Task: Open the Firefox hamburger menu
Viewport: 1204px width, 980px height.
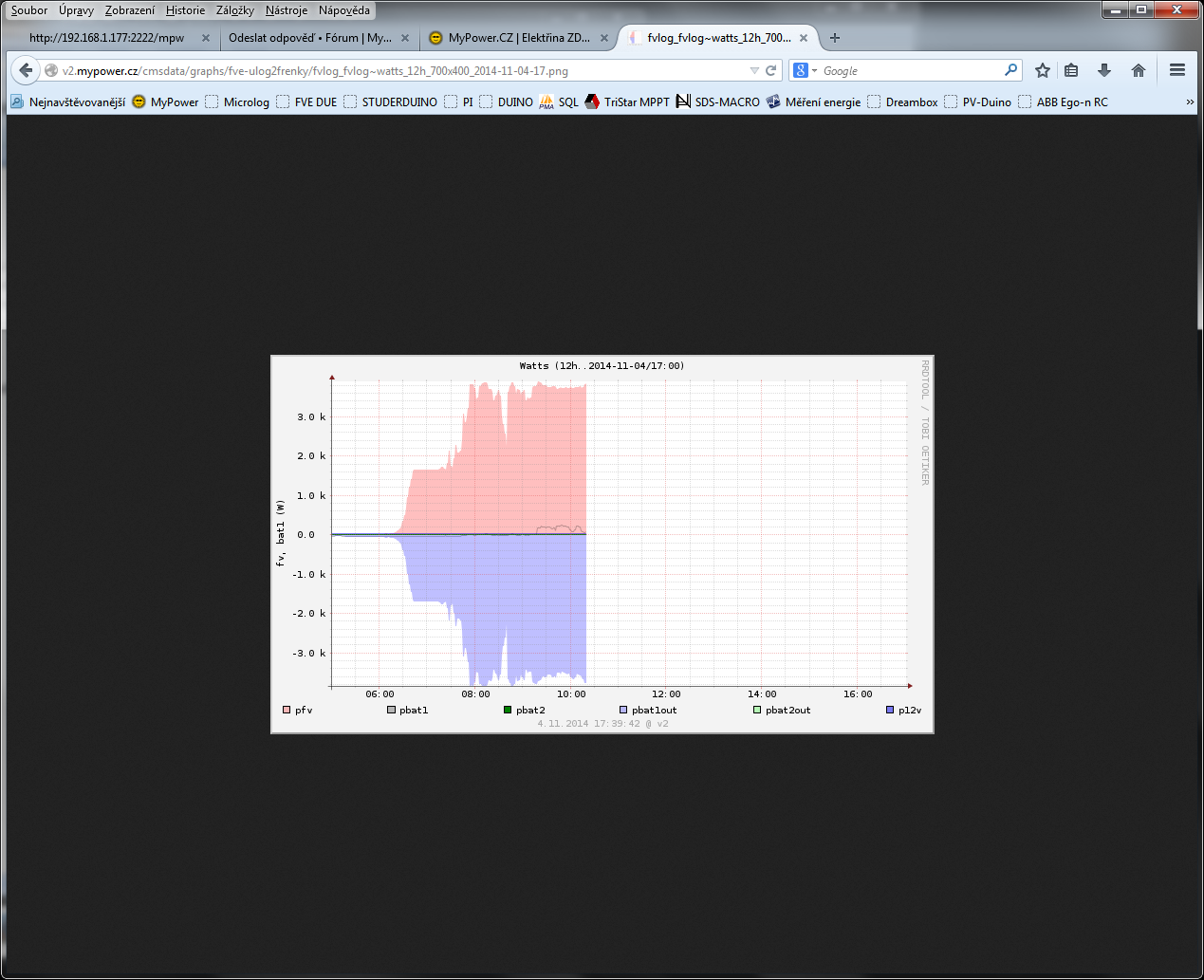Action: (x=1177, y=70)
